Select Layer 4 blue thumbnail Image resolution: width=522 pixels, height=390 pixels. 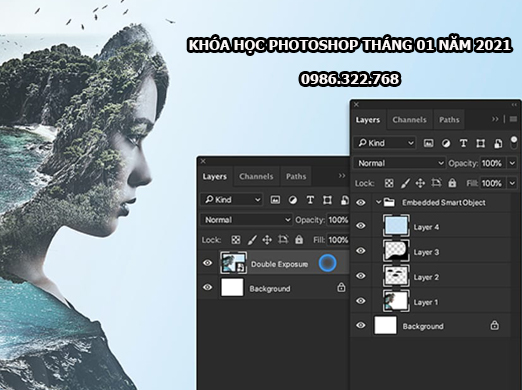coord(396,226)
